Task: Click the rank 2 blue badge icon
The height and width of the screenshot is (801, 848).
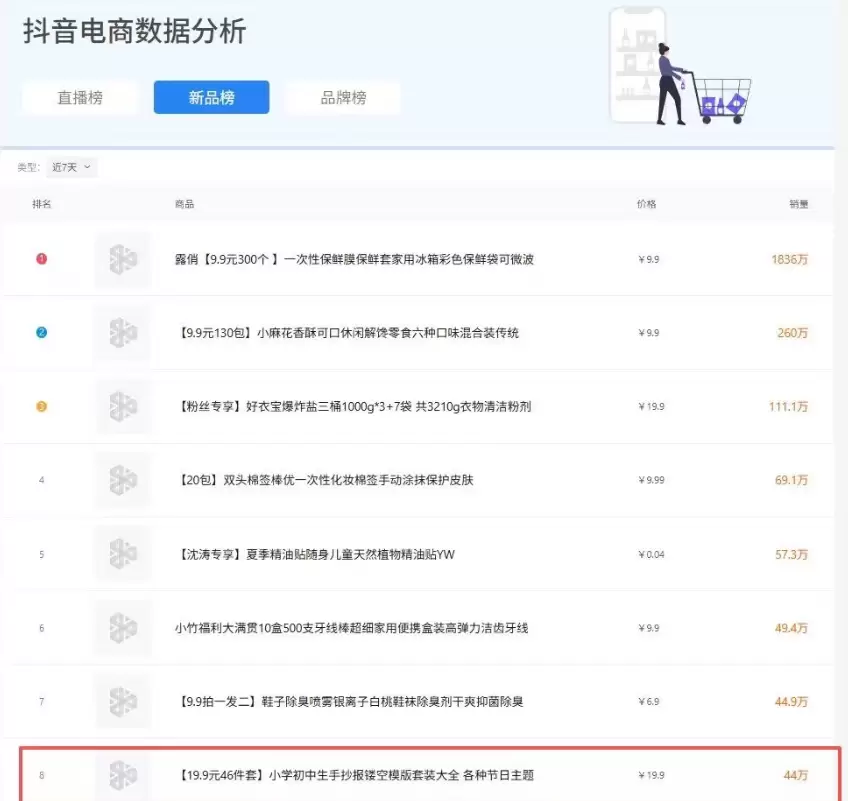Action: [42, 333]
